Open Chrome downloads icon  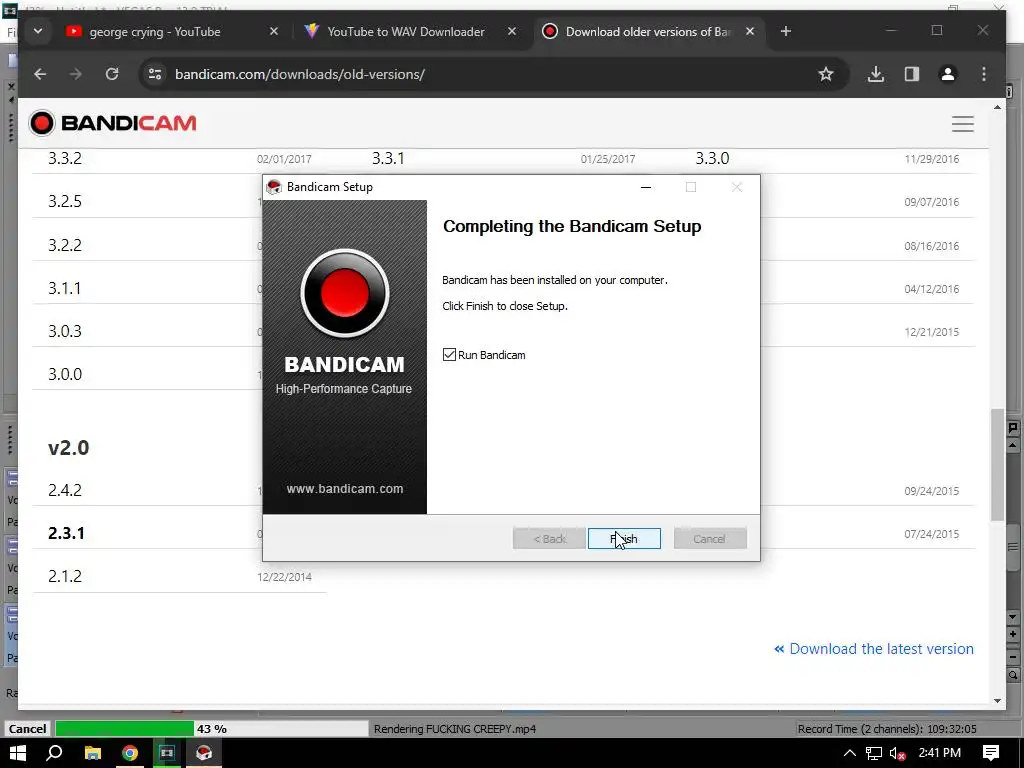point(876,74)
